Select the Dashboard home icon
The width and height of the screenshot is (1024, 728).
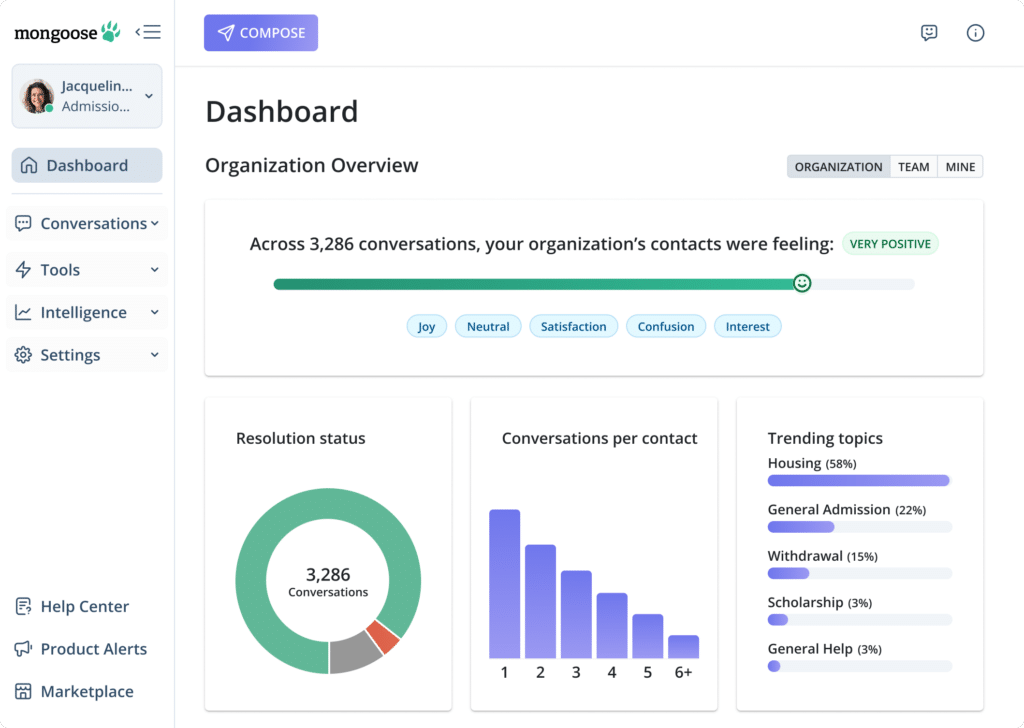[31, 164]
